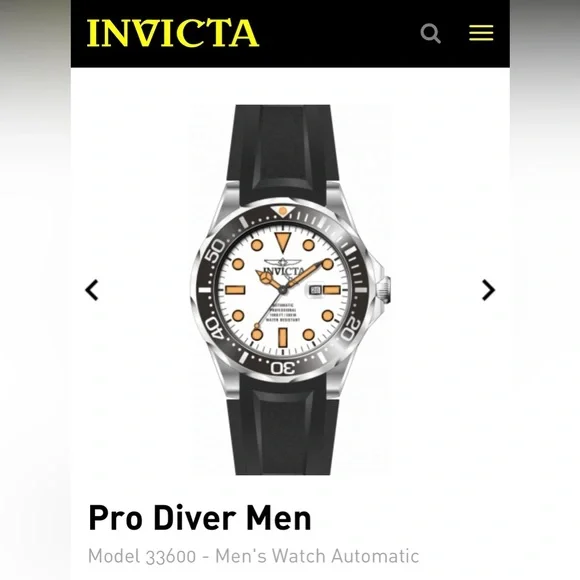Click the 20 numeral on the bezel
580x580 pixels.
[350, 329]
